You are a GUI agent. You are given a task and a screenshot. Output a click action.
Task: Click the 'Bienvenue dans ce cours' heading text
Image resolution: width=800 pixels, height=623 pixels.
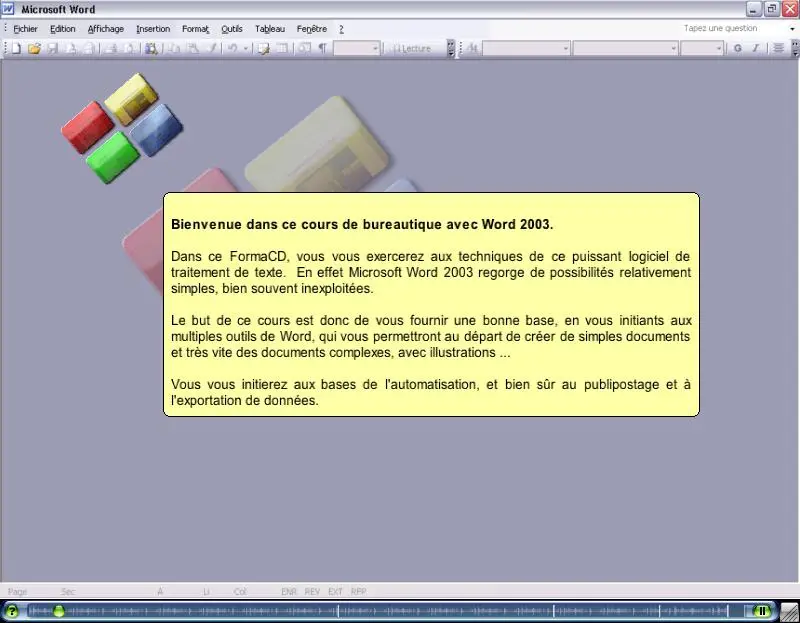(x=362, y=225)
